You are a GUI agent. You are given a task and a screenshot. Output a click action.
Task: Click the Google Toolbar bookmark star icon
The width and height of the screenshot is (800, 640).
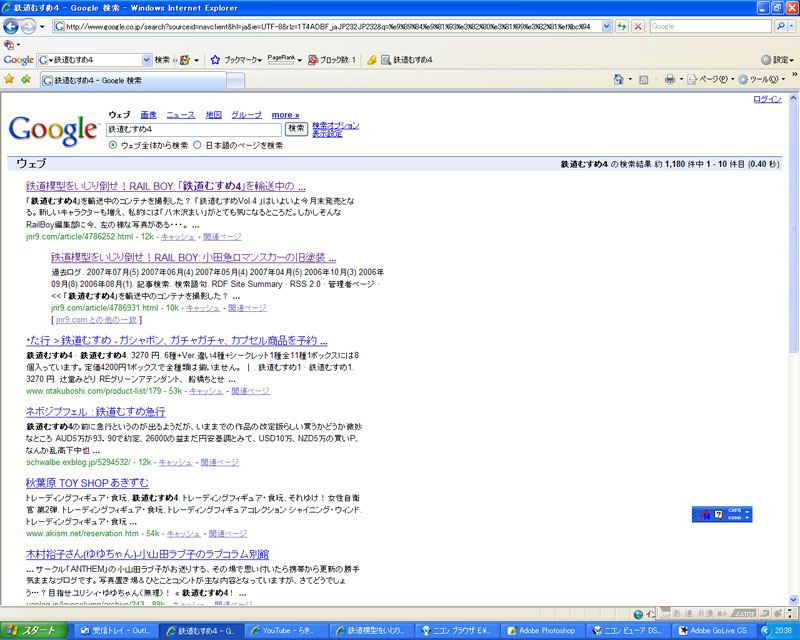[214, 60]
